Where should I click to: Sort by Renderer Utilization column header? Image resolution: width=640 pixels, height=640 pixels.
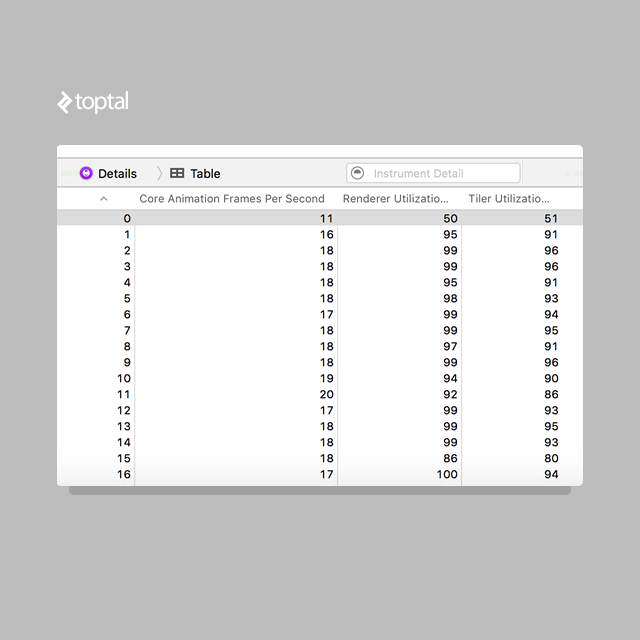point(396,199)
